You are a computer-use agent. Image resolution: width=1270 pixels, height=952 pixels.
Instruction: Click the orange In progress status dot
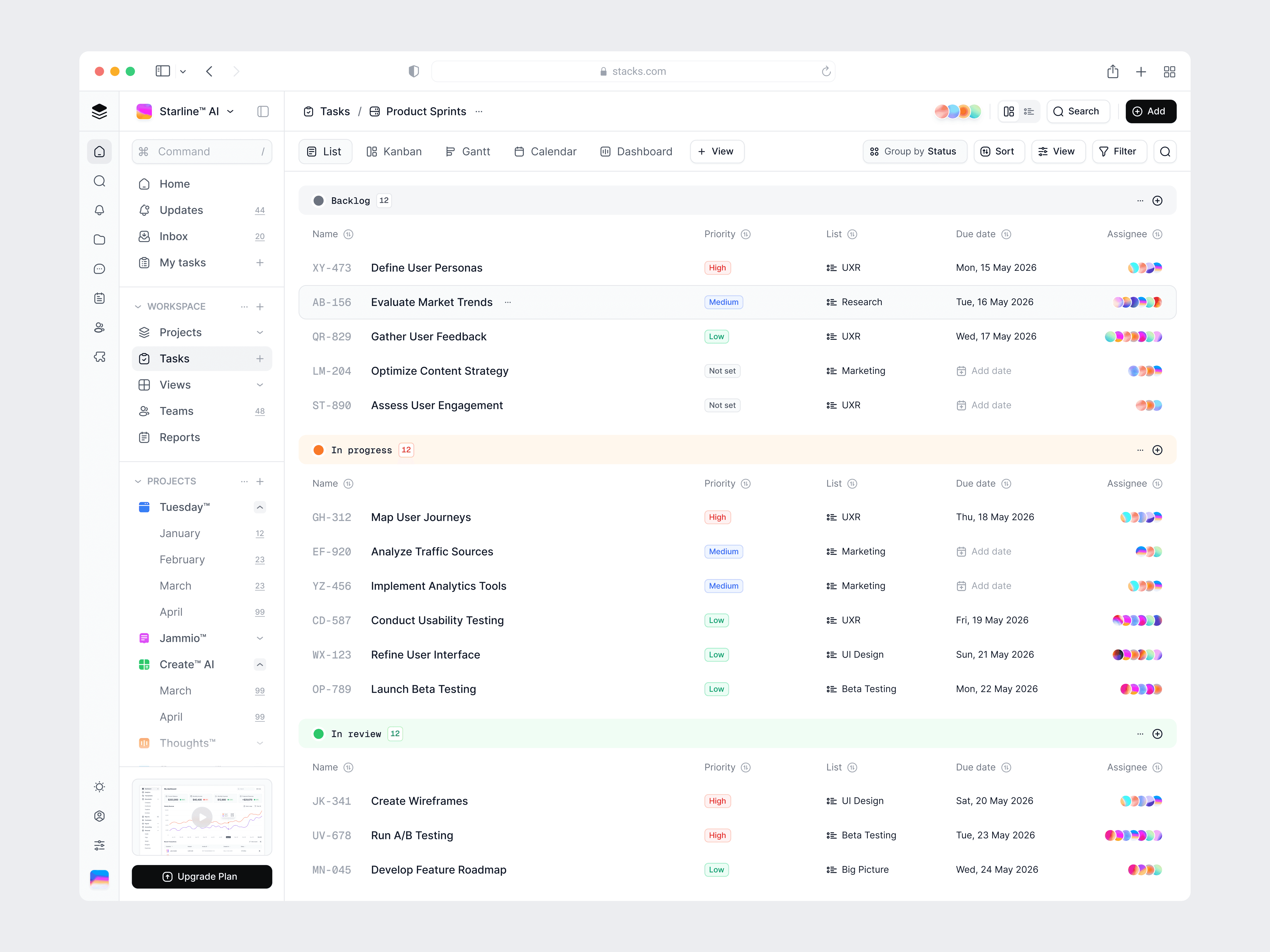319,450
